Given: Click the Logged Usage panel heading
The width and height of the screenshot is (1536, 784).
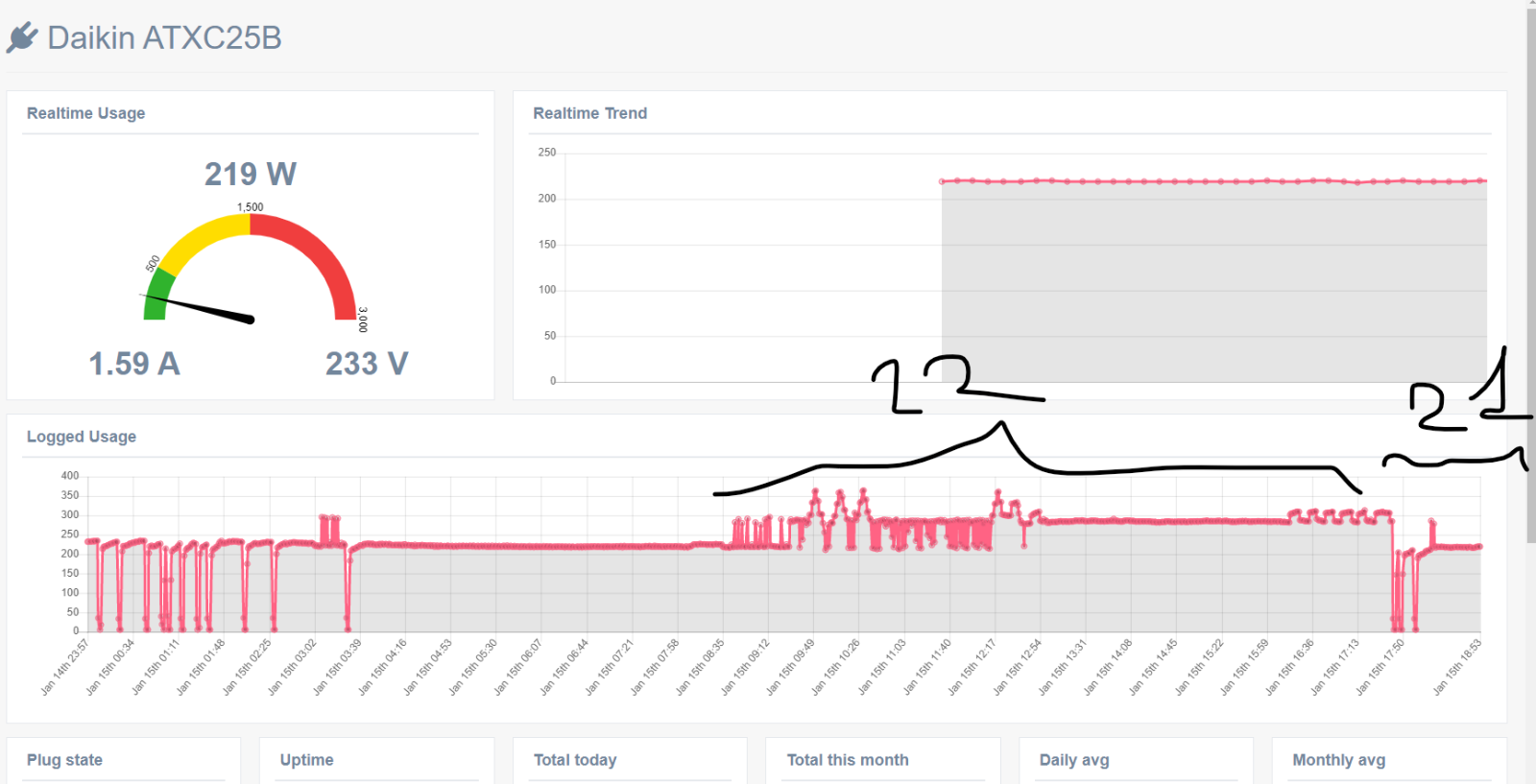Looking at the screenshot, I should click(x=82, y=437).
